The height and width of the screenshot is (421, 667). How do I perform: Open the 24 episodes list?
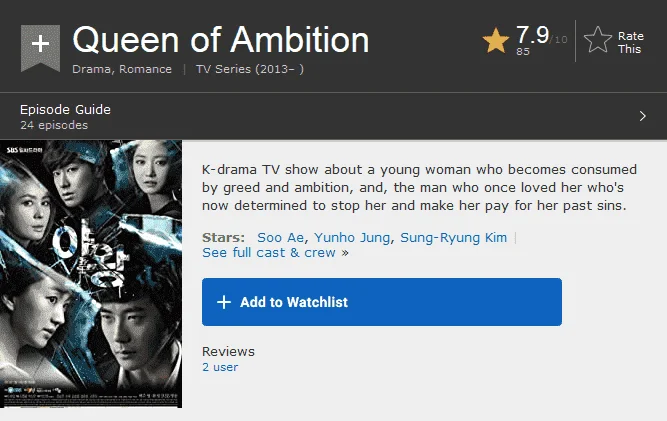[54, 125]
